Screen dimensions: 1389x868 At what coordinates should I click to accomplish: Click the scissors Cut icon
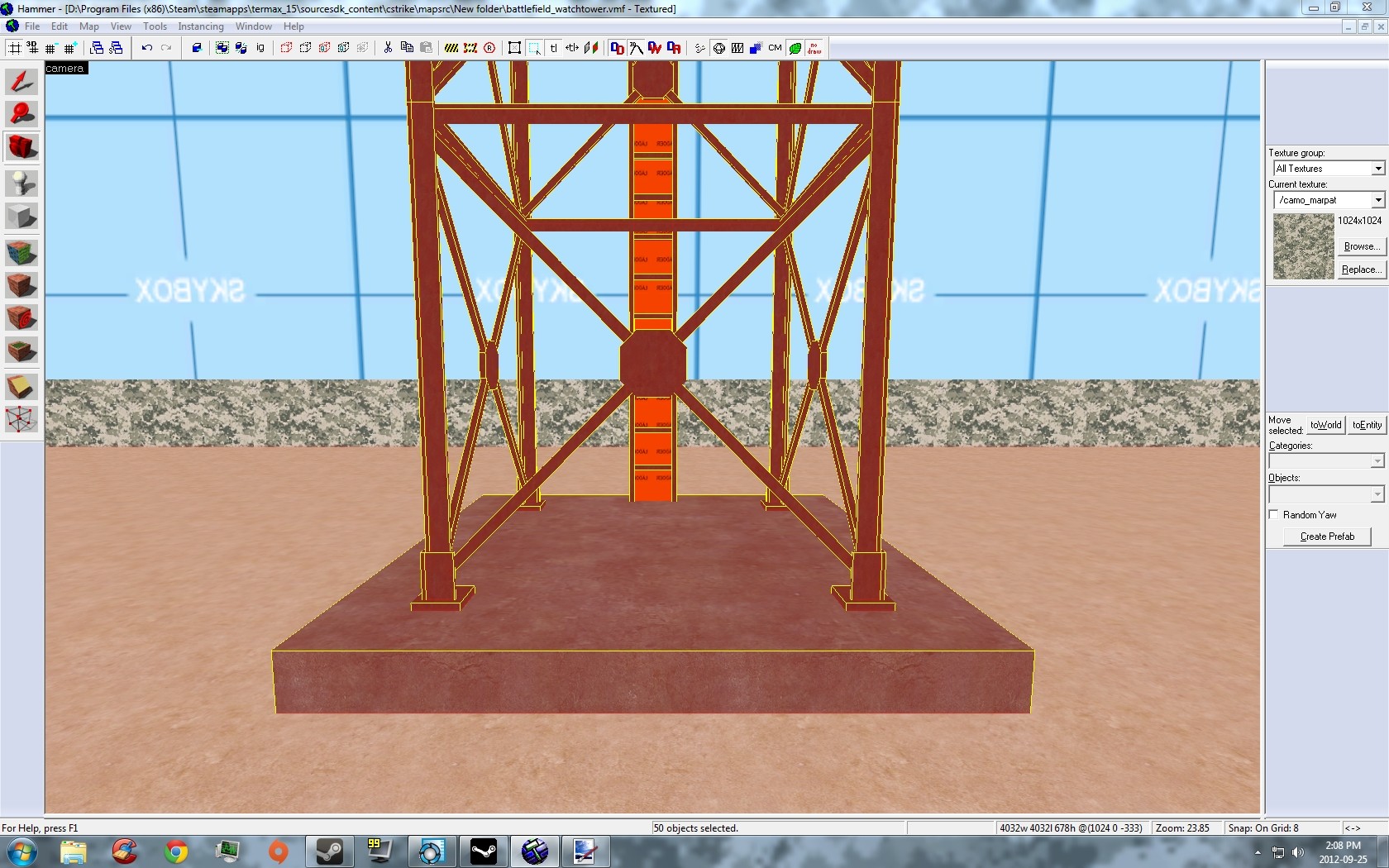(388, 48)
